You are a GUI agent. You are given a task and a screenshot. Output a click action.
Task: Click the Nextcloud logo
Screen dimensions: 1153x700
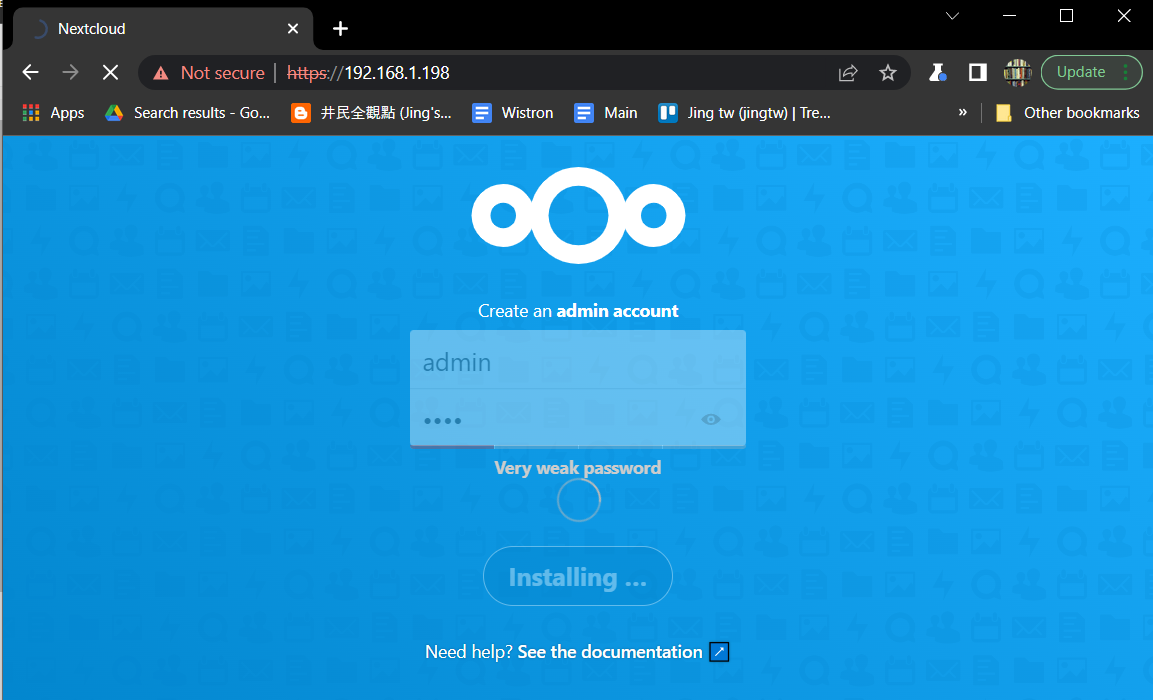pos(578,215)
